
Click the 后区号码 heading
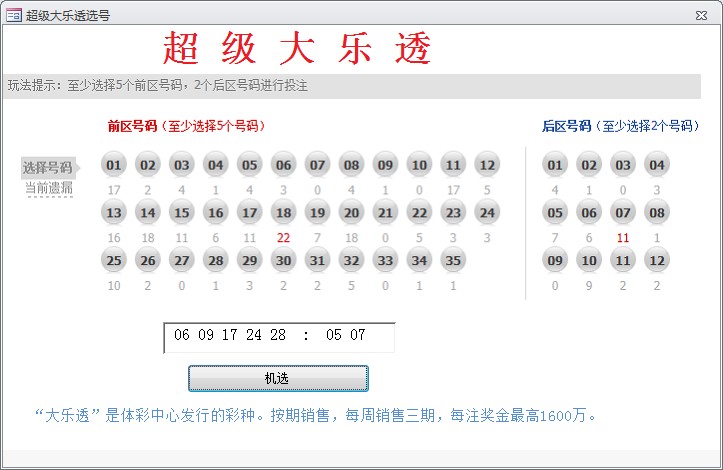pyautogui.click(x=621, y=126)
